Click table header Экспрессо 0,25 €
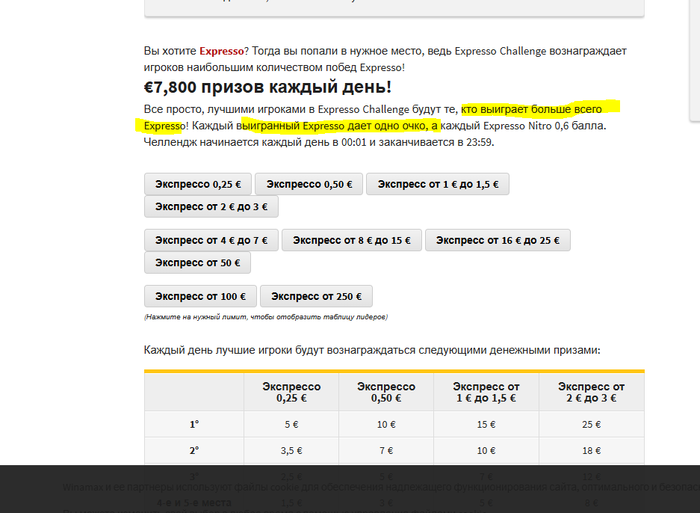 click(x=291, y=392)
